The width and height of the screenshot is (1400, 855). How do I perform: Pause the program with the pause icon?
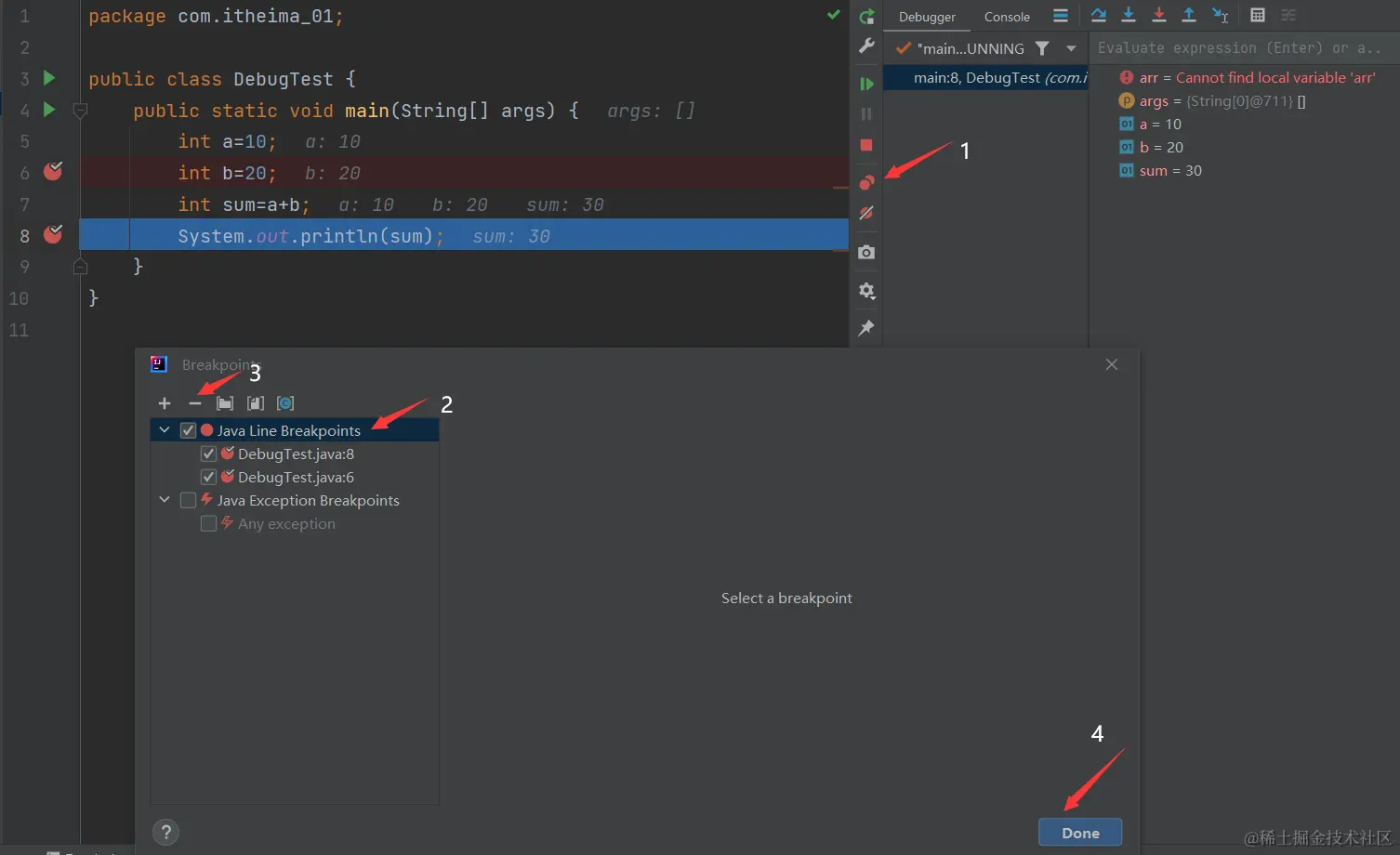coord(866,114)
